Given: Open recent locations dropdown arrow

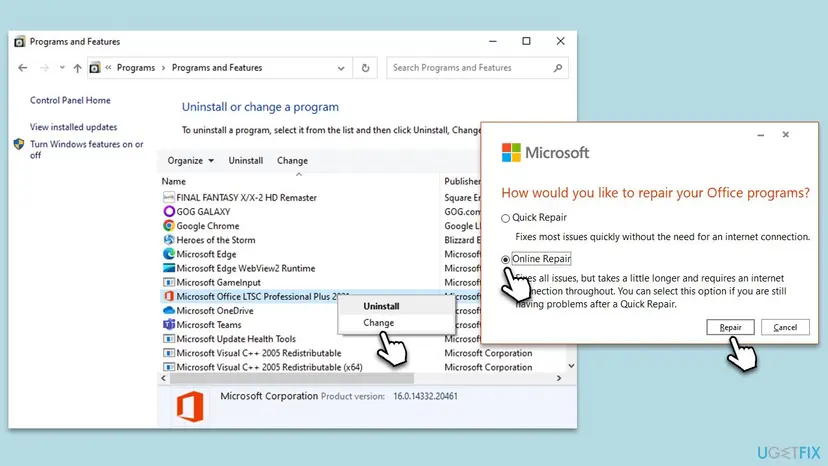Looking at the screenshot, I should tap(62, 68).
